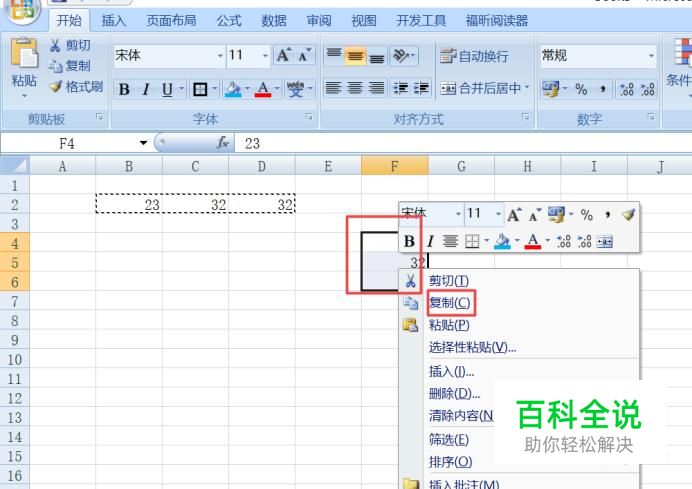Click Merge and Center (合并后居中) button
The height and width of the screenshot is (489, 692).
point(480,88)
